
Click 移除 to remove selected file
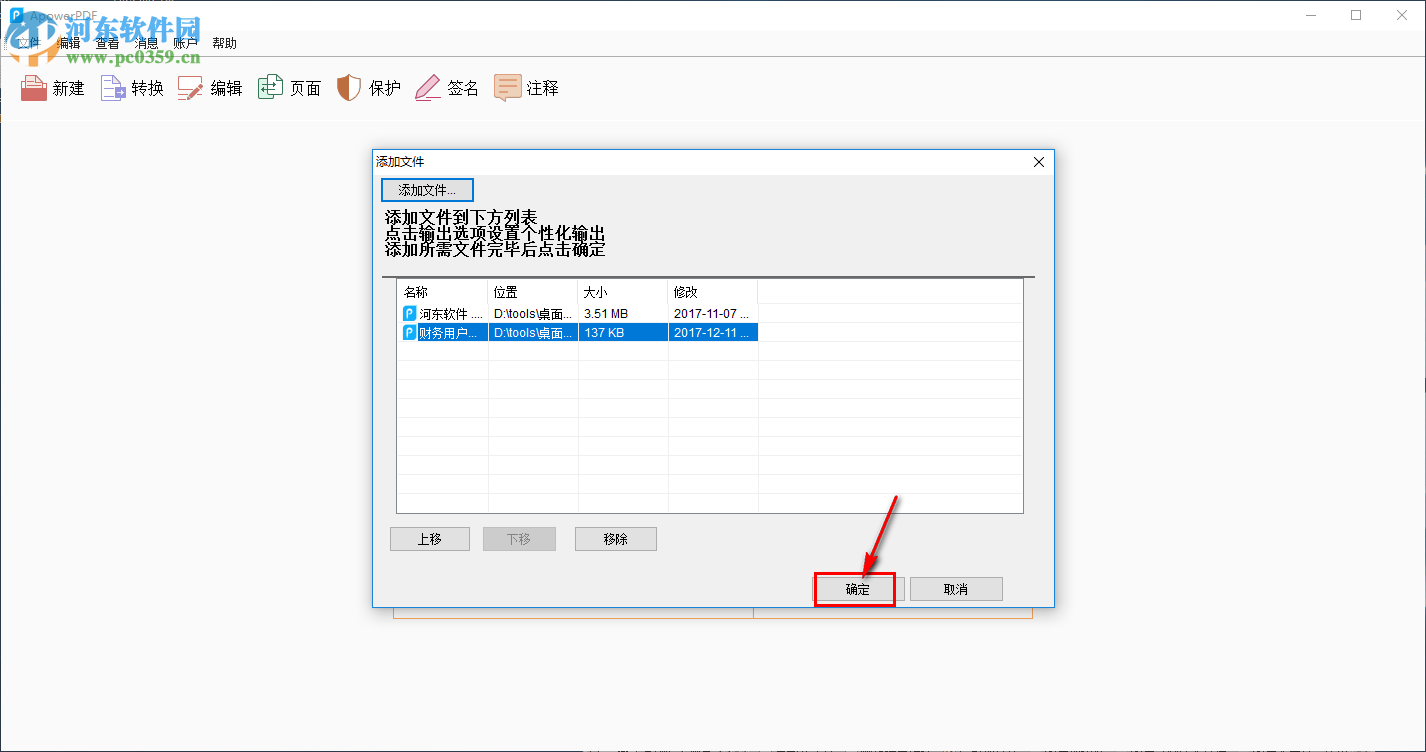[x=615, y=538]
